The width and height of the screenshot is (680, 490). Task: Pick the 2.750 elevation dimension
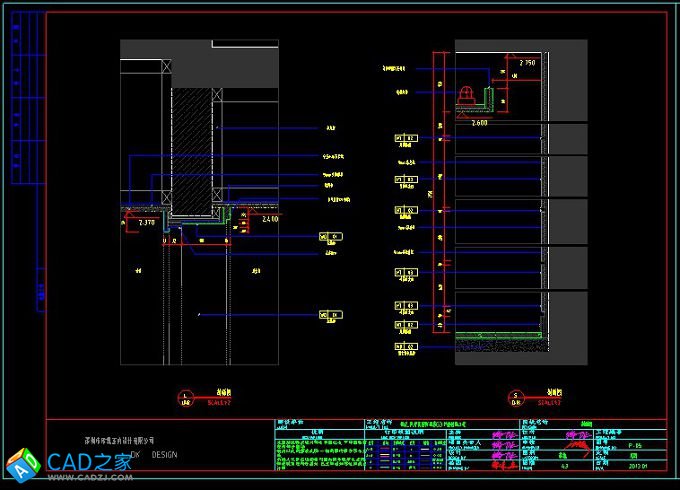(x=525, y=63)
